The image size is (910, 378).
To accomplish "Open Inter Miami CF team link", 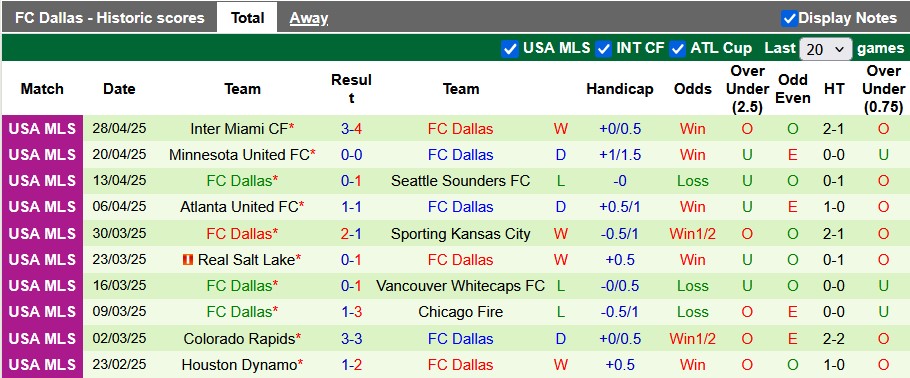I will (239, 129).
